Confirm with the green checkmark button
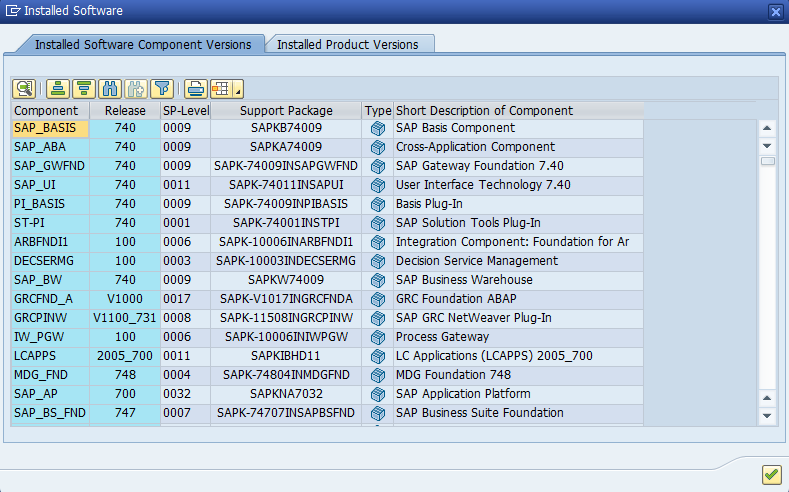The width and height of the screenshot is (789, 492). [x=771, y=474]
